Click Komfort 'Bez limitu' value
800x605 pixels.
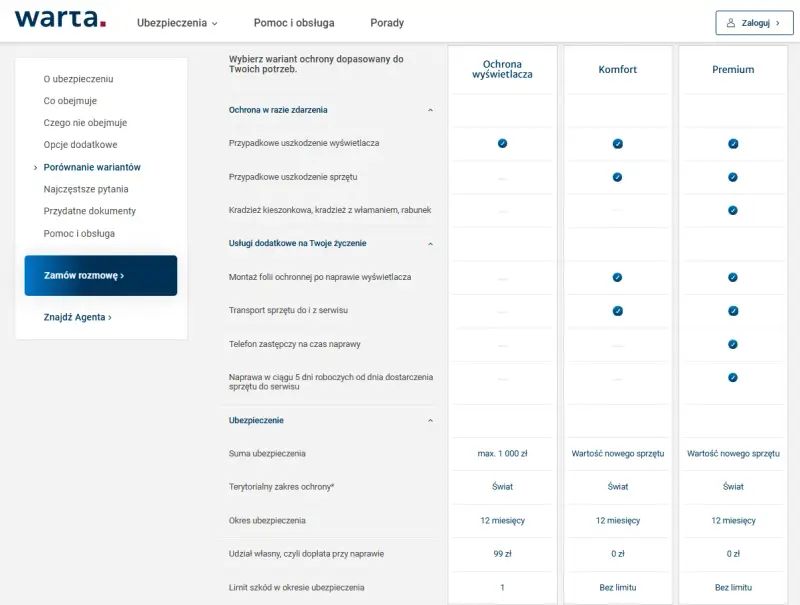[x=617, y=588]
